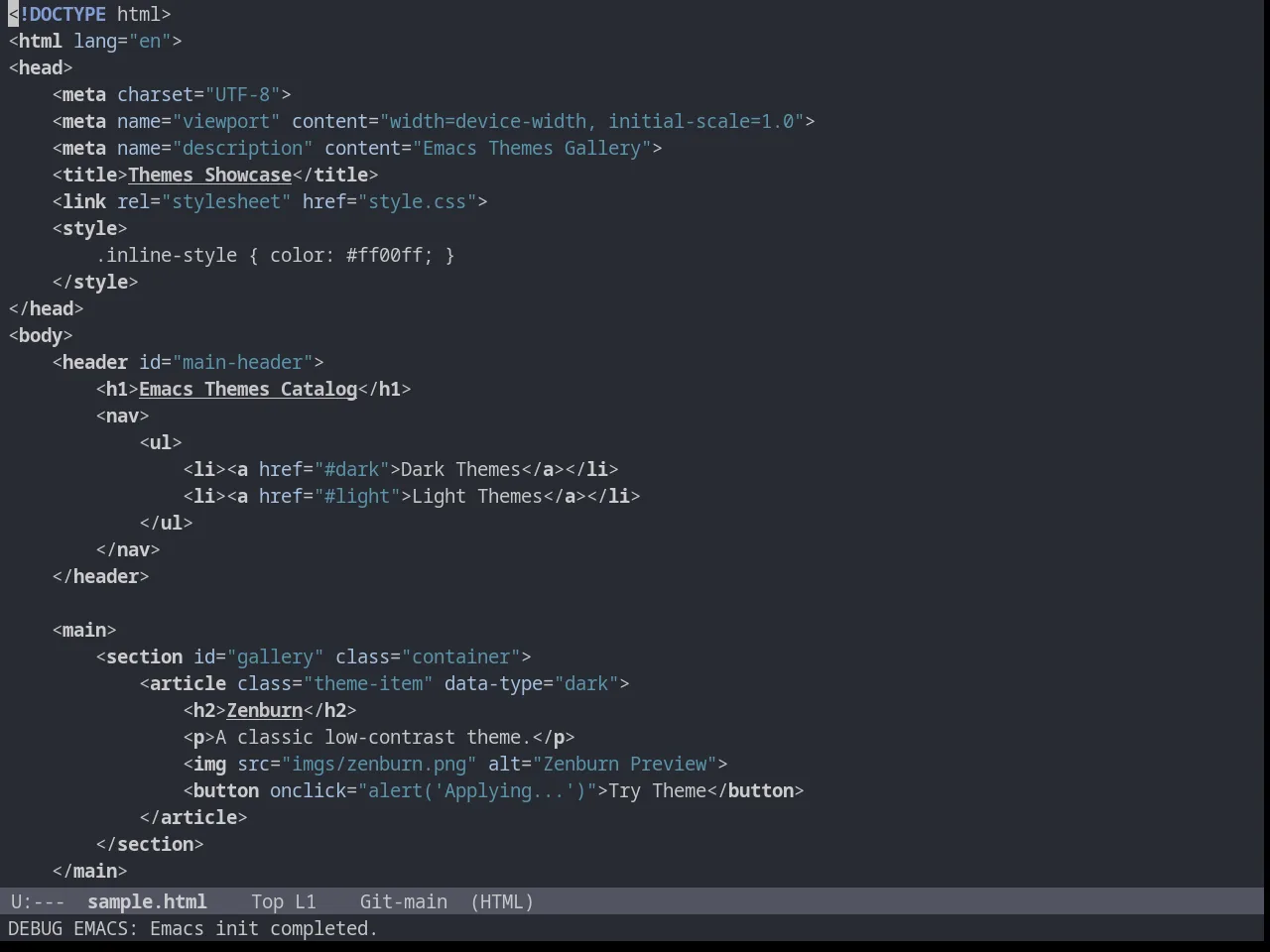
Task: Click the "viewport" name value
Action: click(x=226, y=121)
